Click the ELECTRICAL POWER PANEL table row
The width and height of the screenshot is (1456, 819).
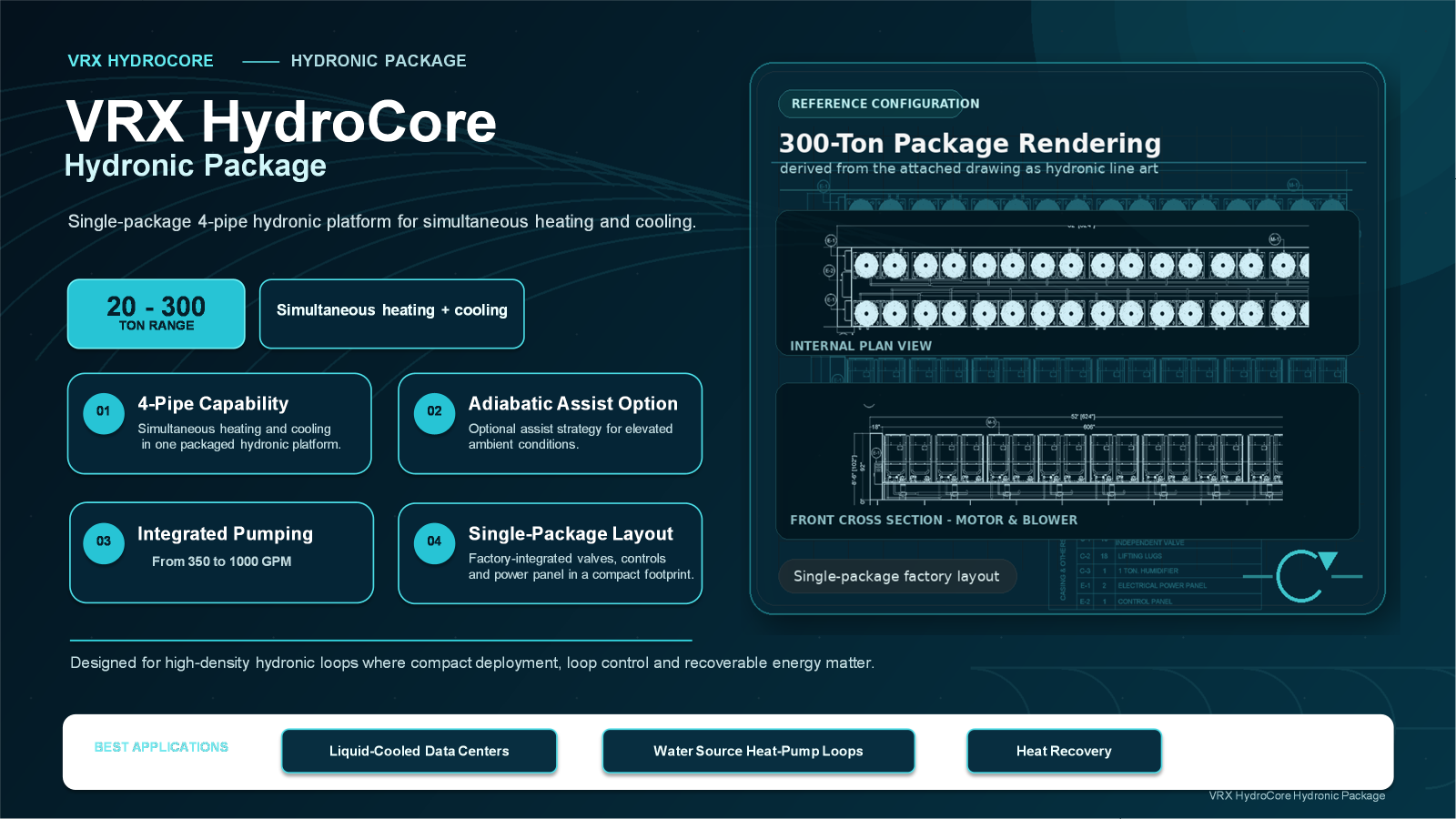point(1169,586)
